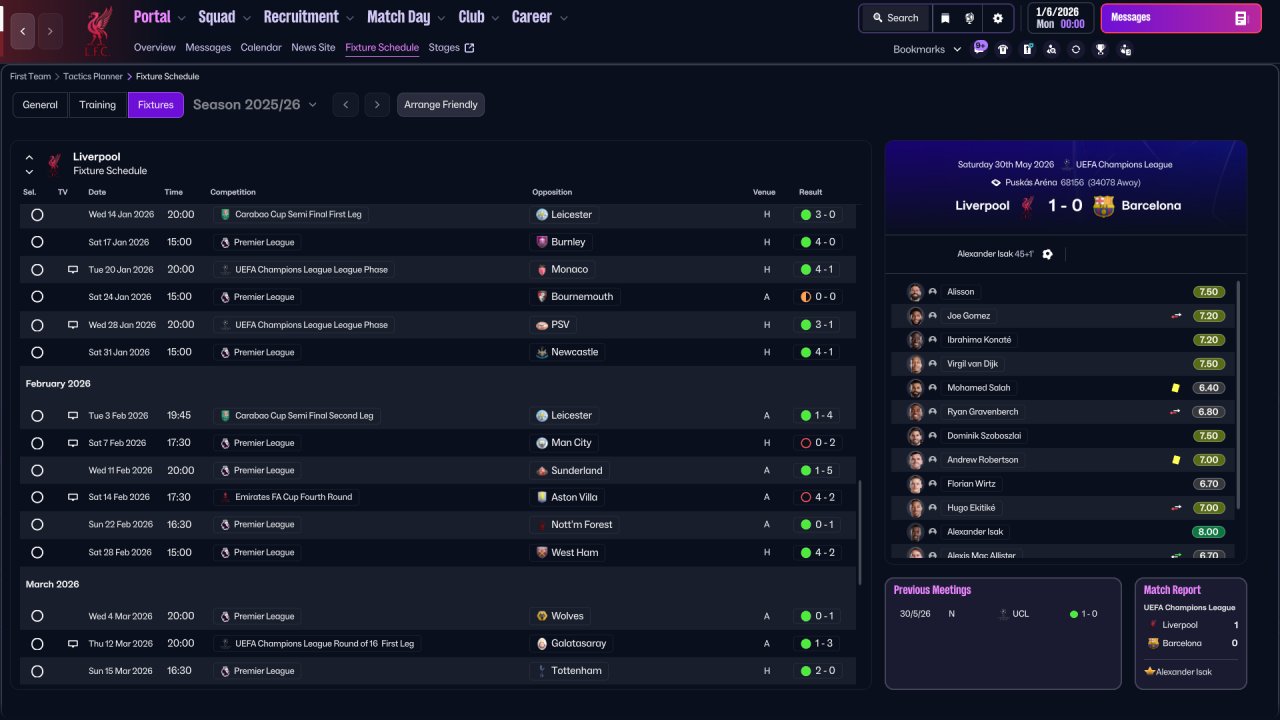Click Alisson's player portrait

pos(915,292)
